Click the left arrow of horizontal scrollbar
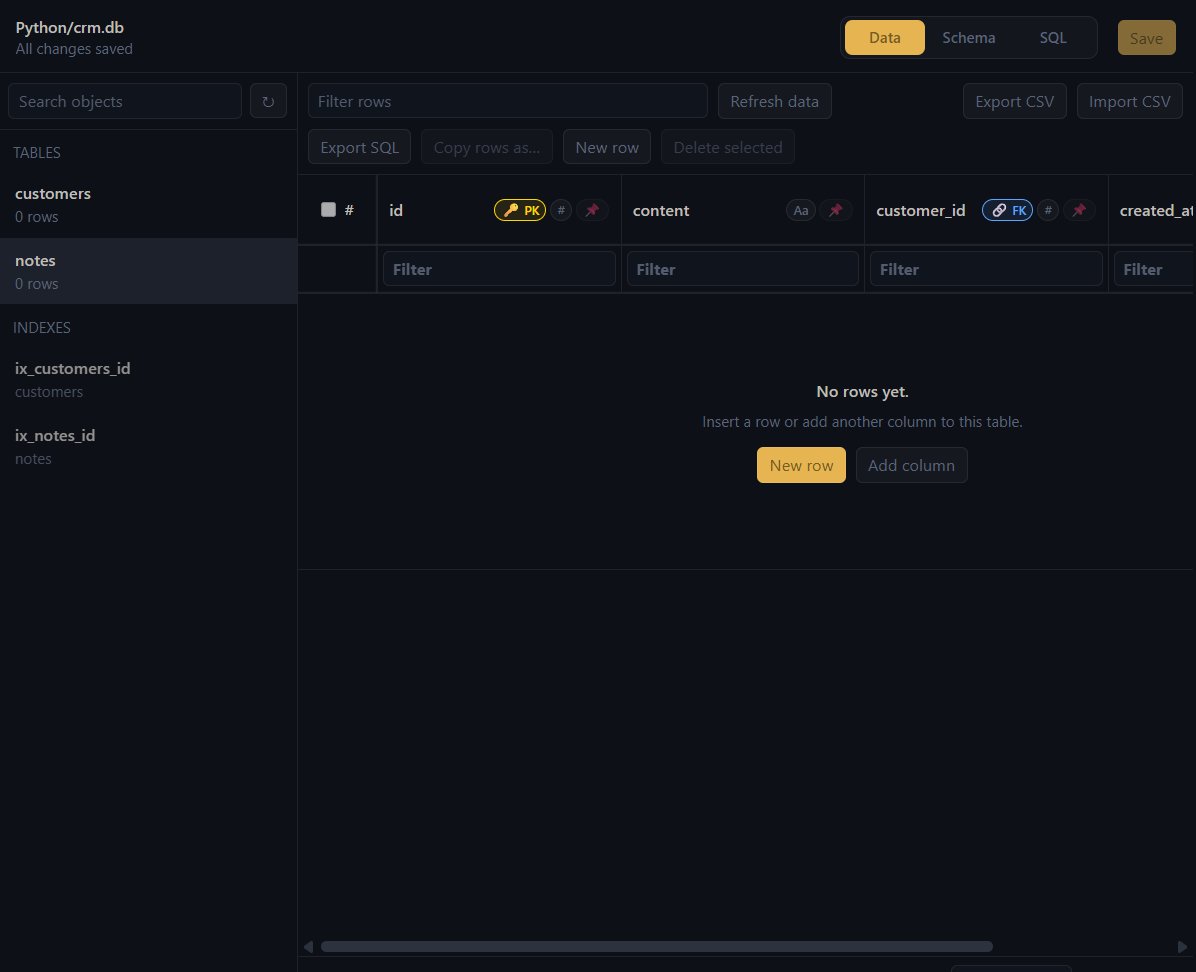The height and width of the screenshot is (972, 1196). (308, 946)
